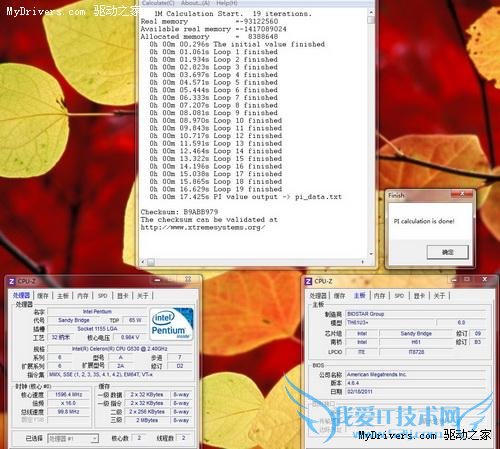Click the '4.6.4' BIOS version field
Image resolution: width=500 pixels, height=449 pixels.
coord(416,383)
